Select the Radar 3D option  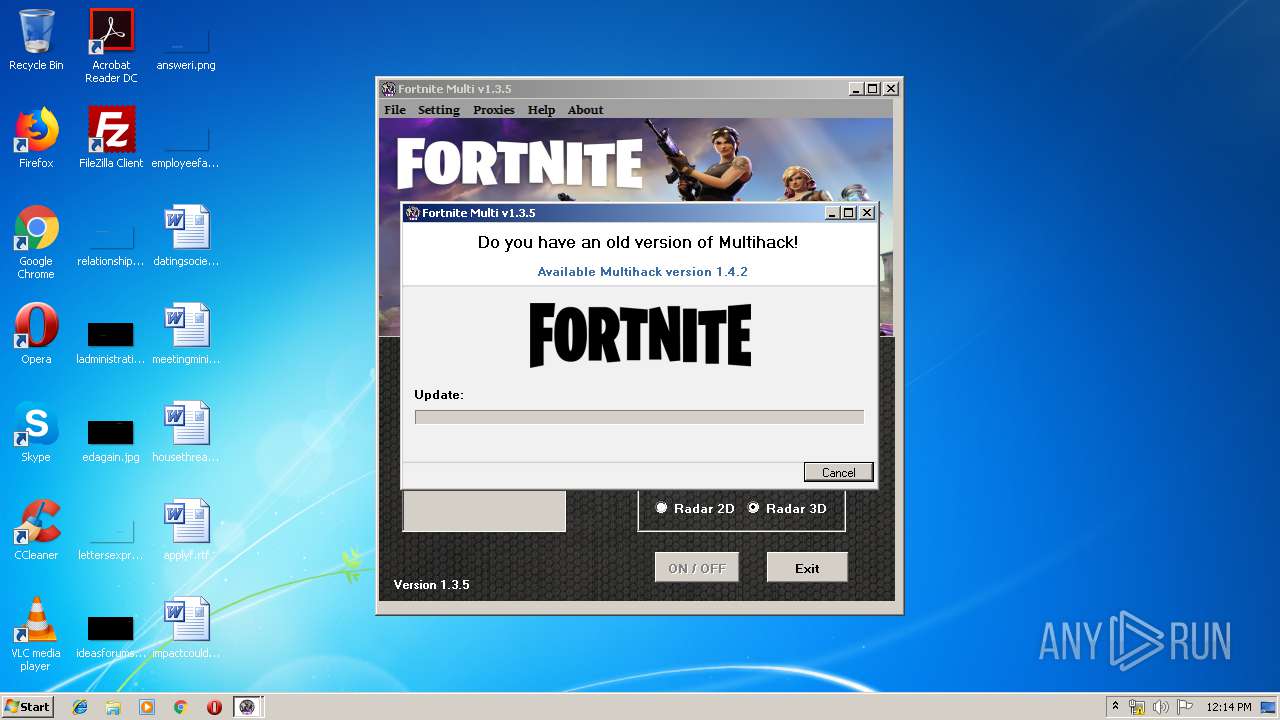pos(787,508)
